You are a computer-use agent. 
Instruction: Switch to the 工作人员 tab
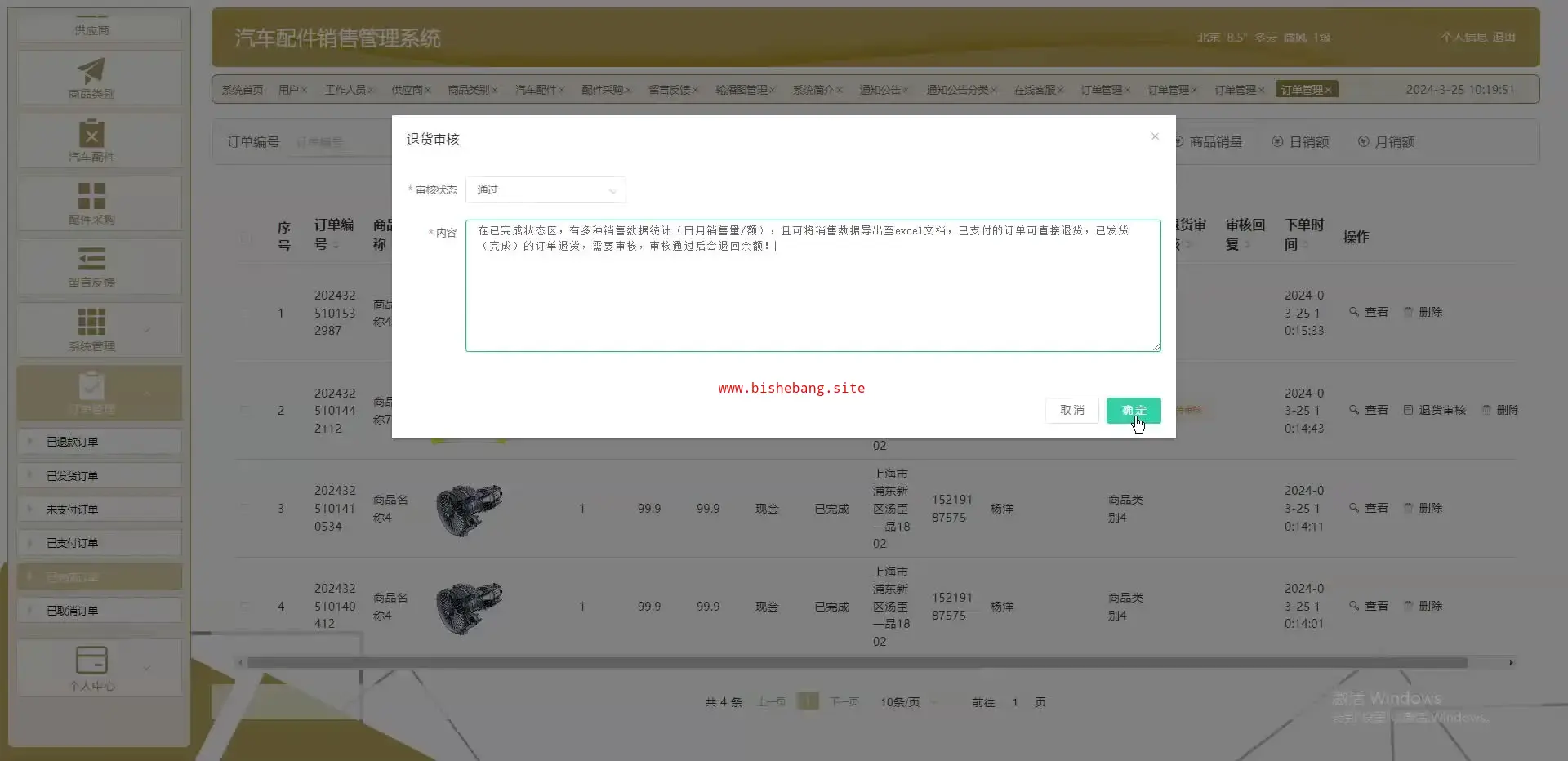pos(345,90)
